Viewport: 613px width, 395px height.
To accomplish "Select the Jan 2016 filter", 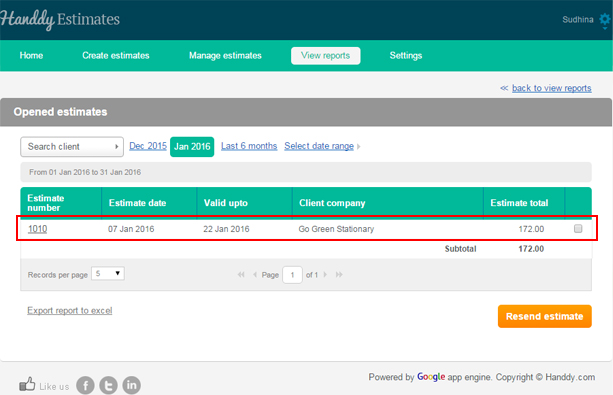I will 192,147.
